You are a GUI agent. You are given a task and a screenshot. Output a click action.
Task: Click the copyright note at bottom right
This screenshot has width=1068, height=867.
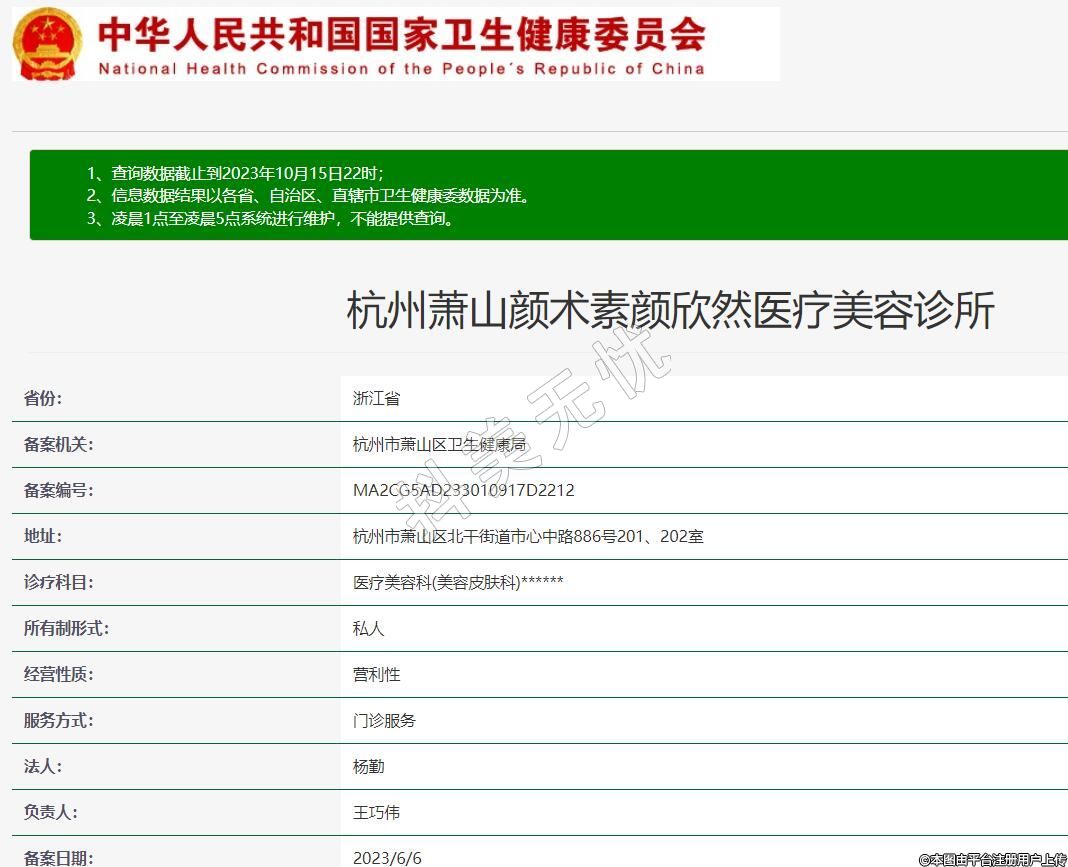coord(992,859)
